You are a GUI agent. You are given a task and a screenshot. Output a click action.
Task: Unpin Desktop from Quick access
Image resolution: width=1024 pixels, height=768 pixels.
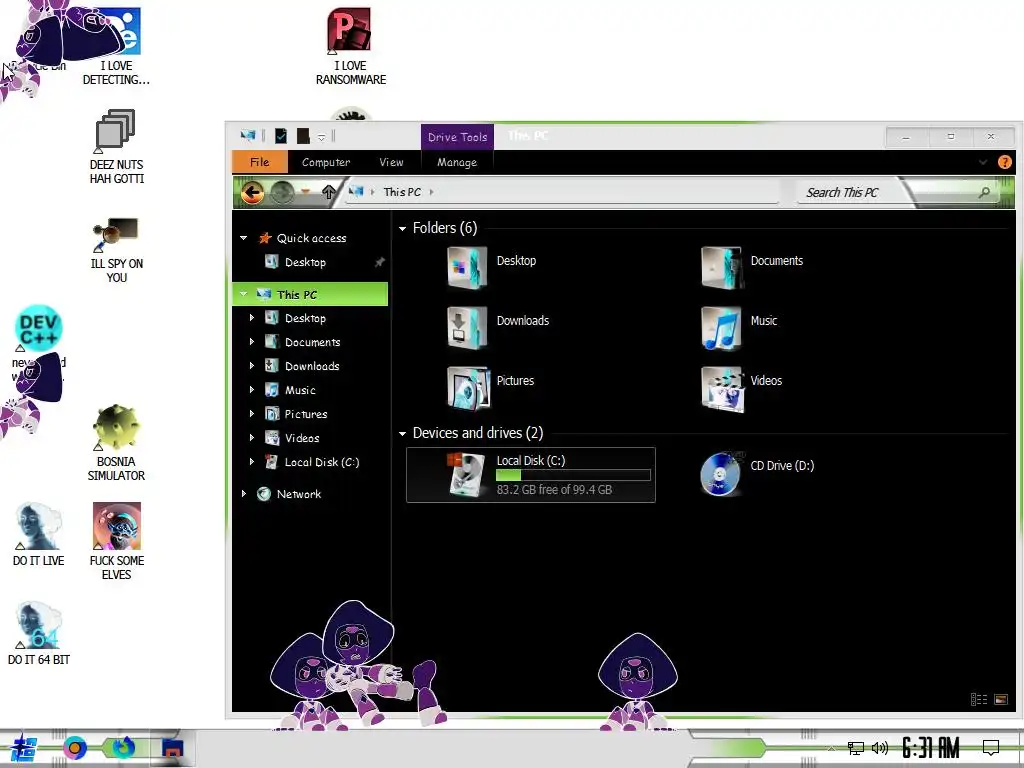pos(379,262)
